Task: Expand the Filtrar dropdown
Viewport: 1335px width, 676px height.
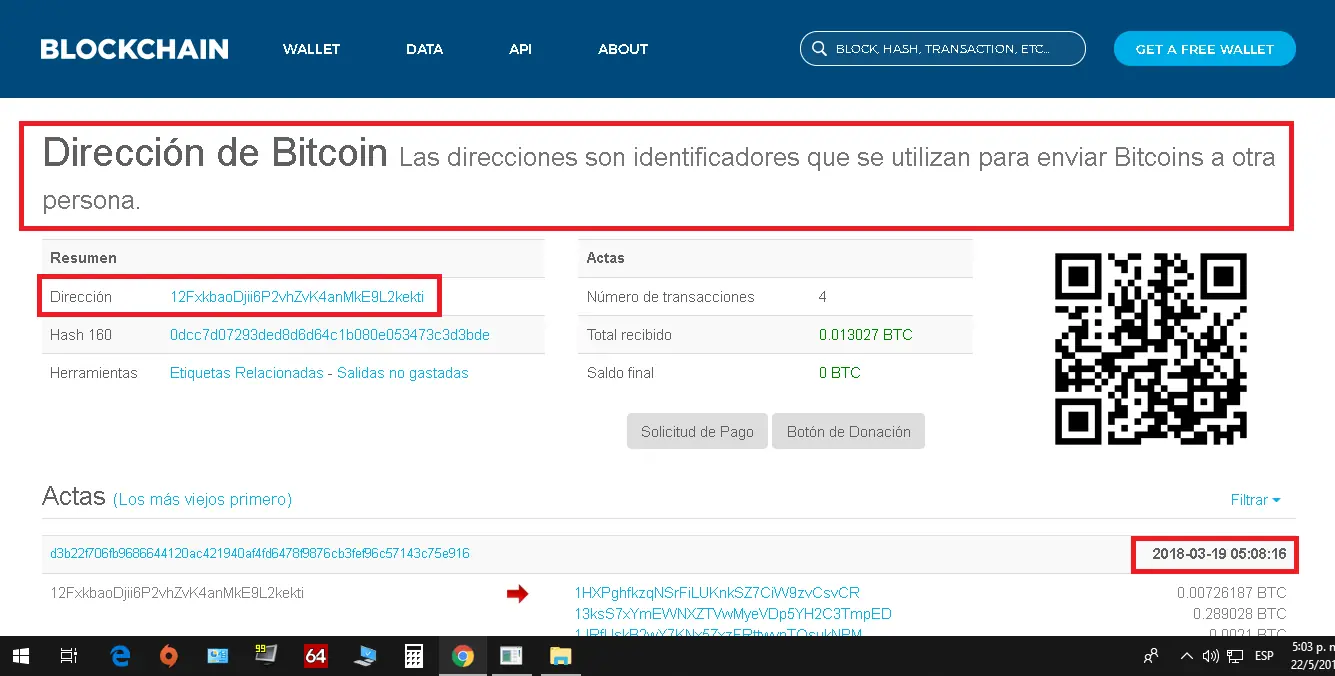Action: point(1256,500)
